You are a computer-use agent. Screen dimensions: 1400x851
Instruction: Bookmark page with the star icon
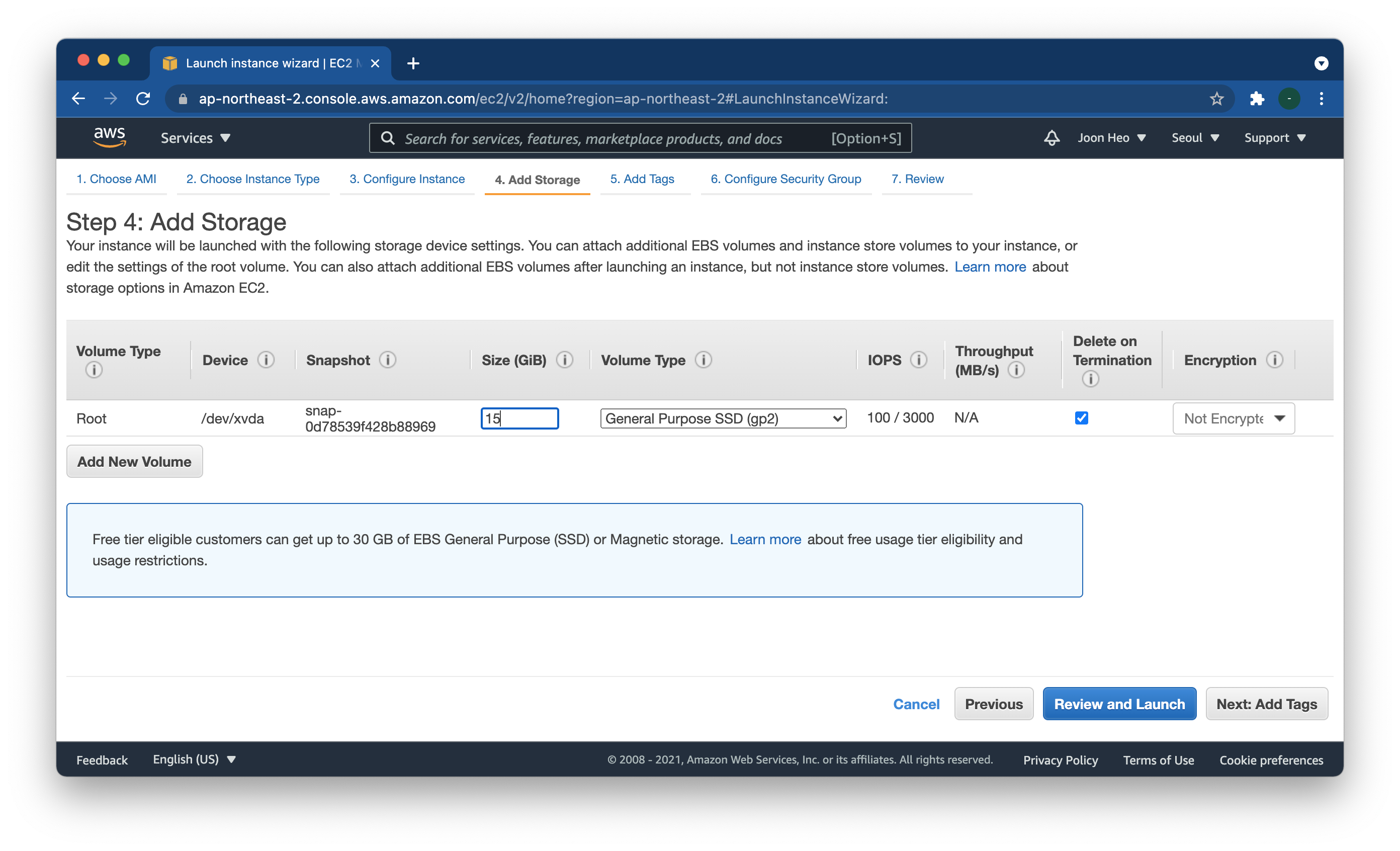pos(1216,99)
